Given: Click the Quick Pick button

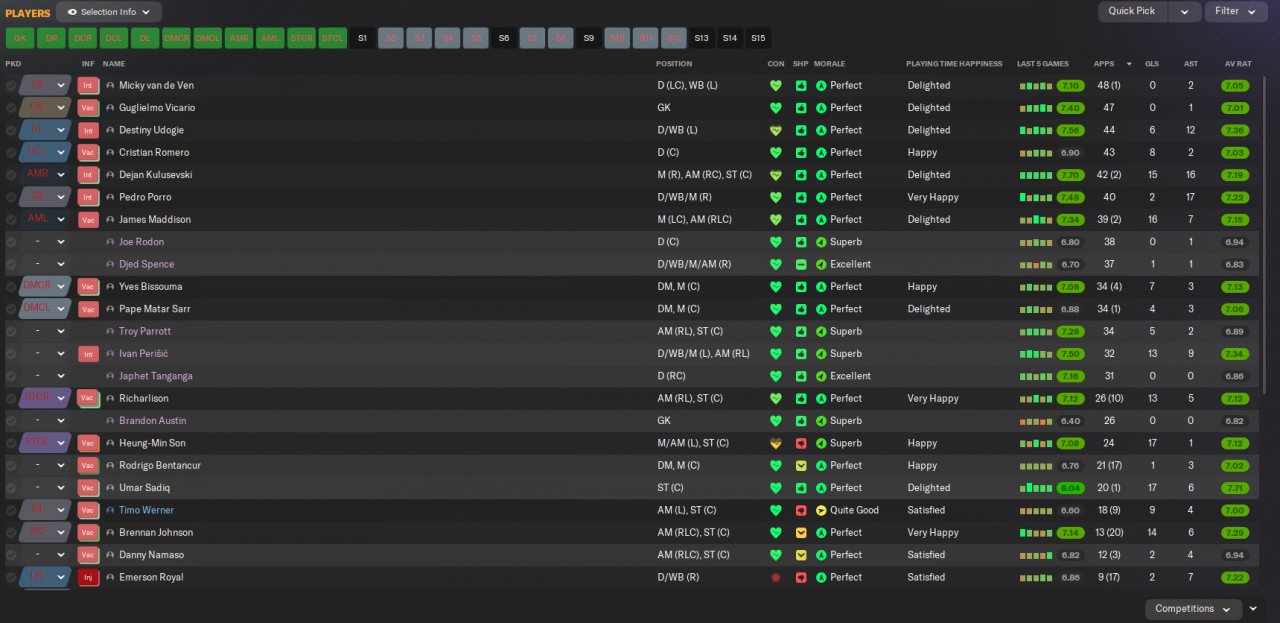Looking at the screenshot, I should pos(1133,12).
